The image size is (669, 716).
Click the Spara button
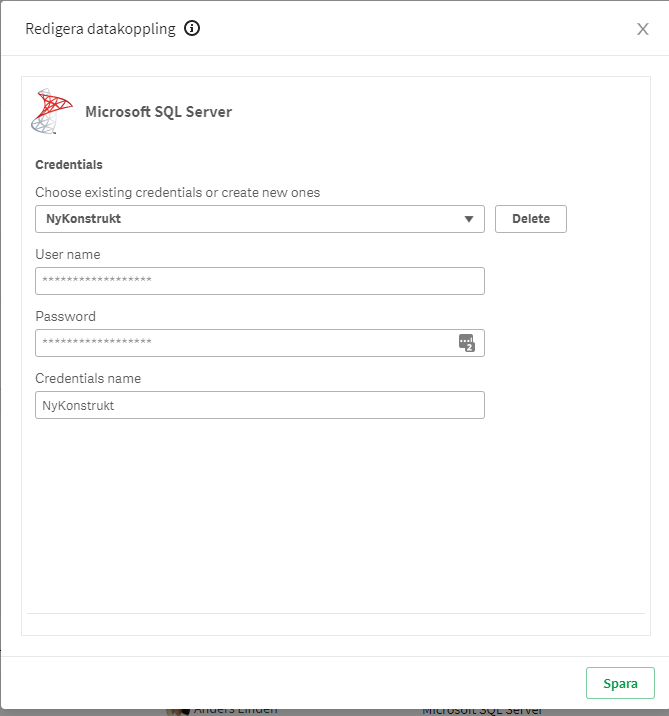[620, 683]
